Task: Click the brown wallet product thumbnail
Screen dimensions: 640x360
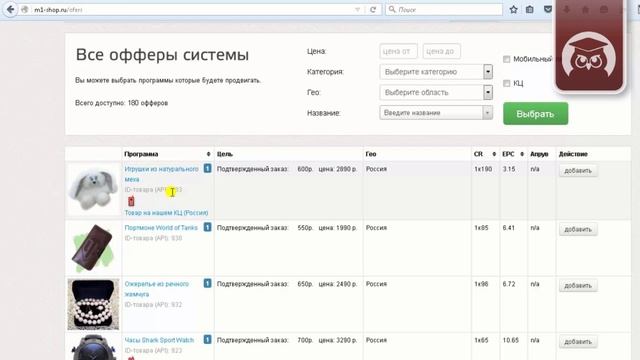Action: click(93, 247)
